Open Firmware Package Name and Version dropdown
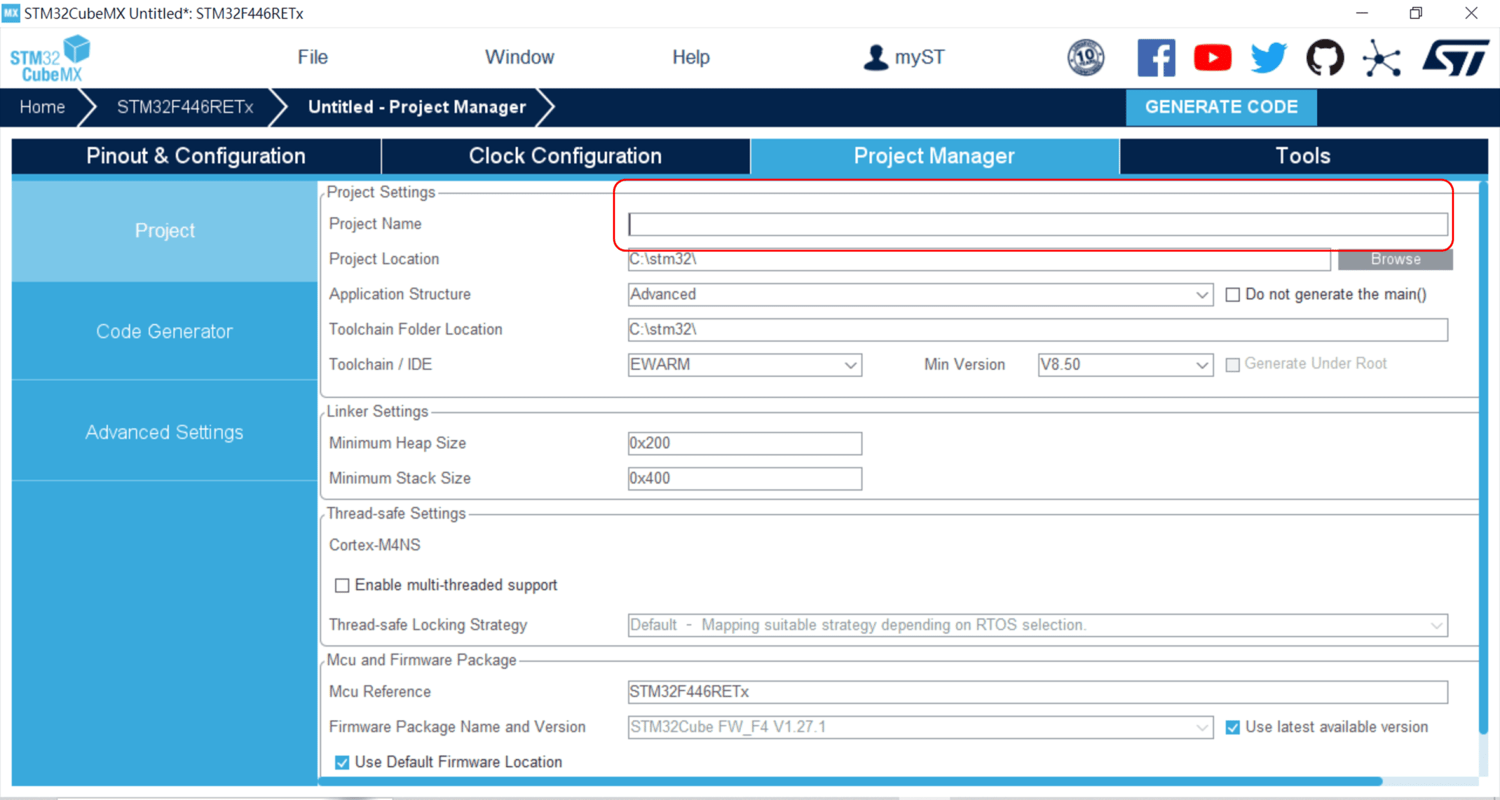 coord(920,727)
